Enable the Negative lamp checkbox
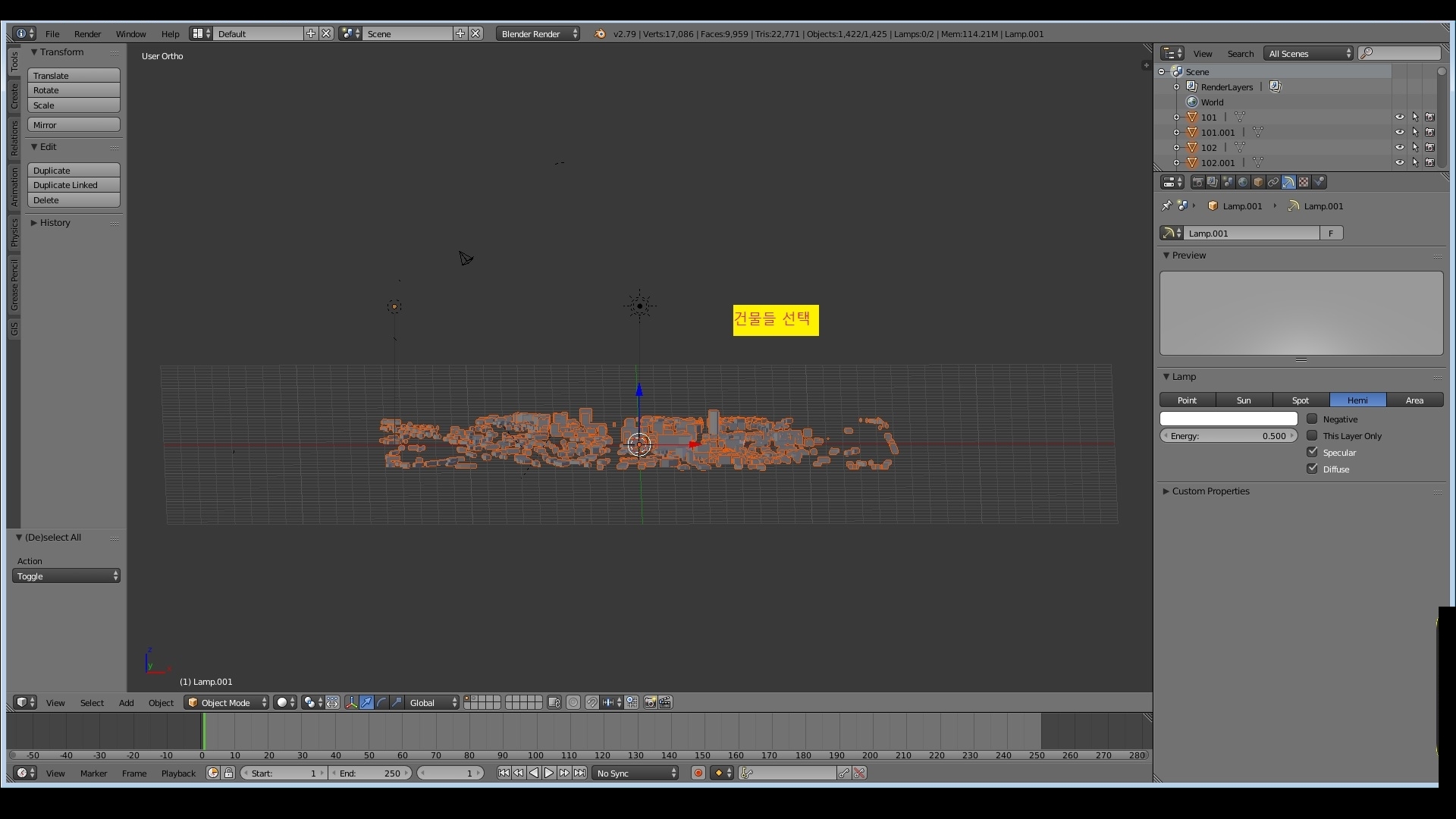 (x=1312, y=419)
